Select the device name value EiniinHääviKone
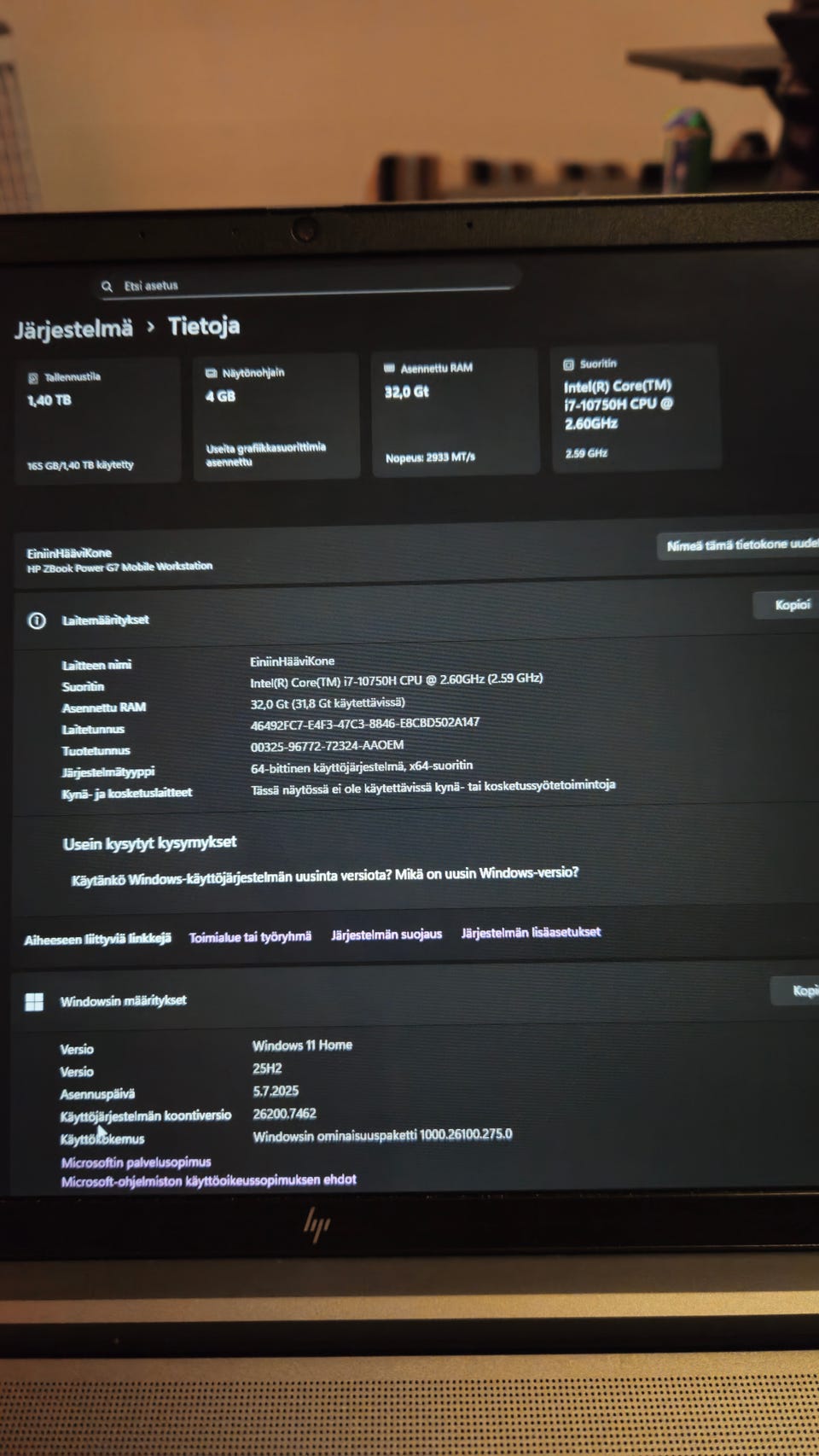The image size is (819, 1456). pyautogui.click(x=293, y=661)
